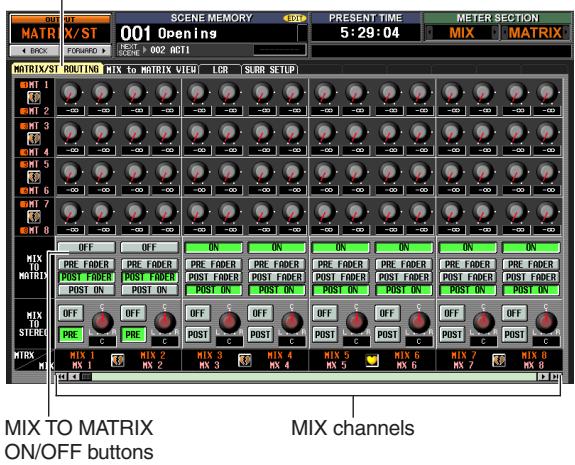Switch MIX 3 stereo send POST button
575x465 pixels.
[198, 334]
